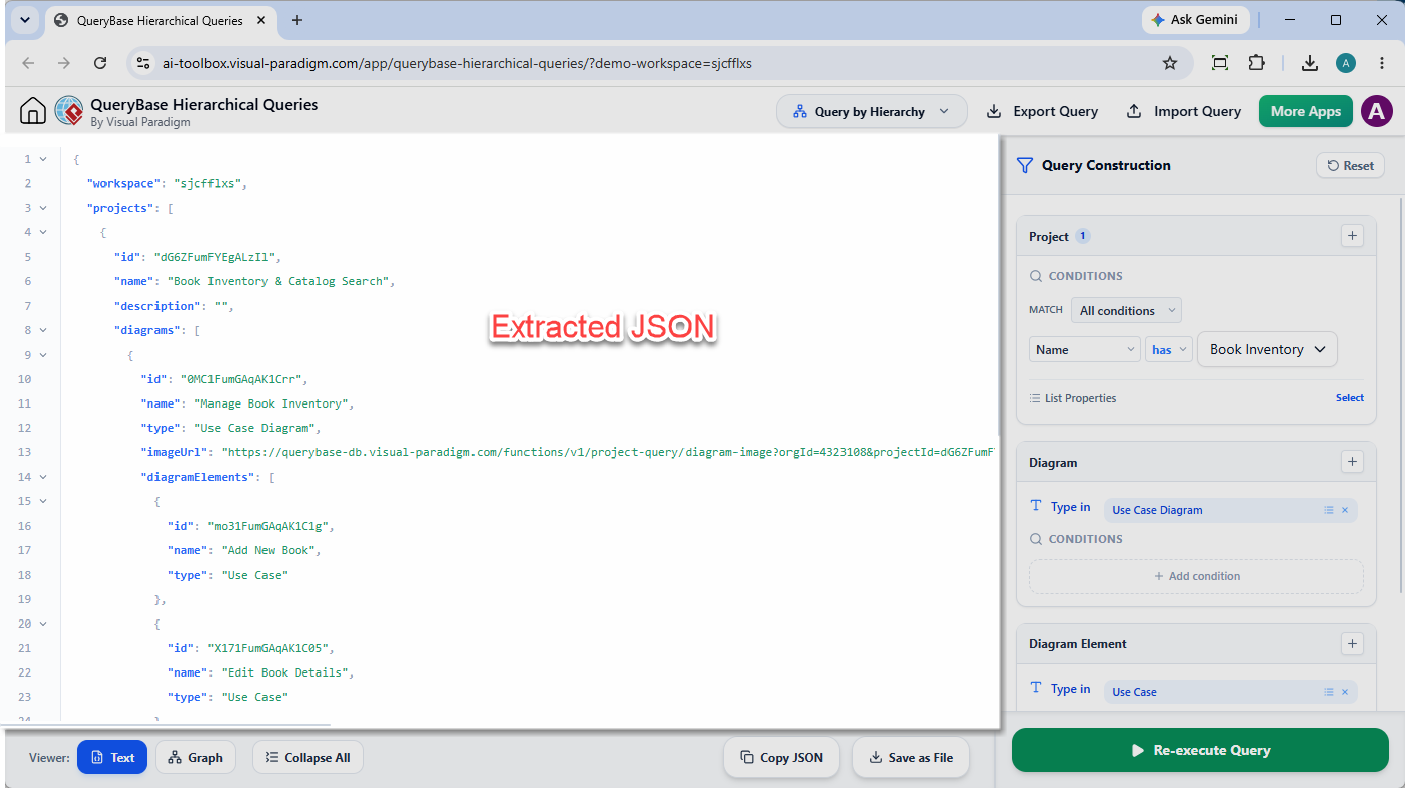Bookmark this page with the star icon
Image resolution: width=1405 pixels, height=788 pixels.
[1170, 63]
